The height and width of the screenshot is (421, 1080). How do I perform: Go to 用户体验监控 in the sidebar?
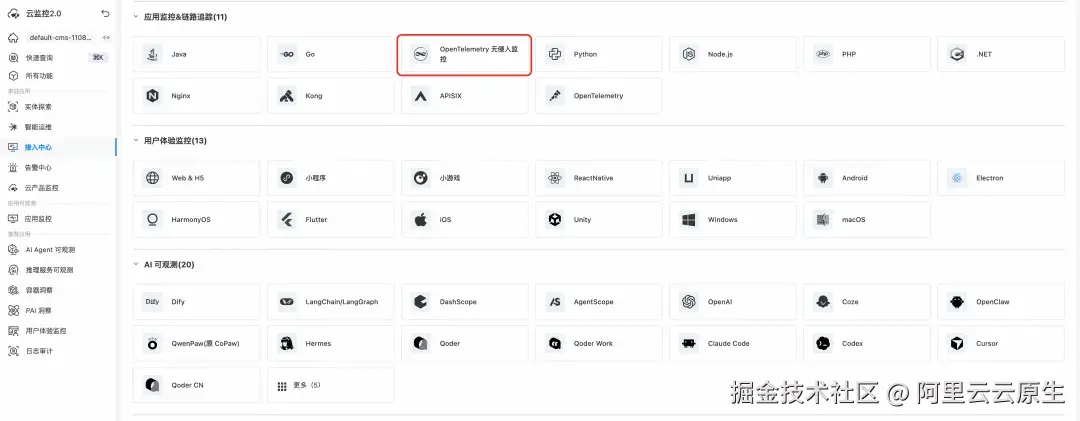(58, 331)
